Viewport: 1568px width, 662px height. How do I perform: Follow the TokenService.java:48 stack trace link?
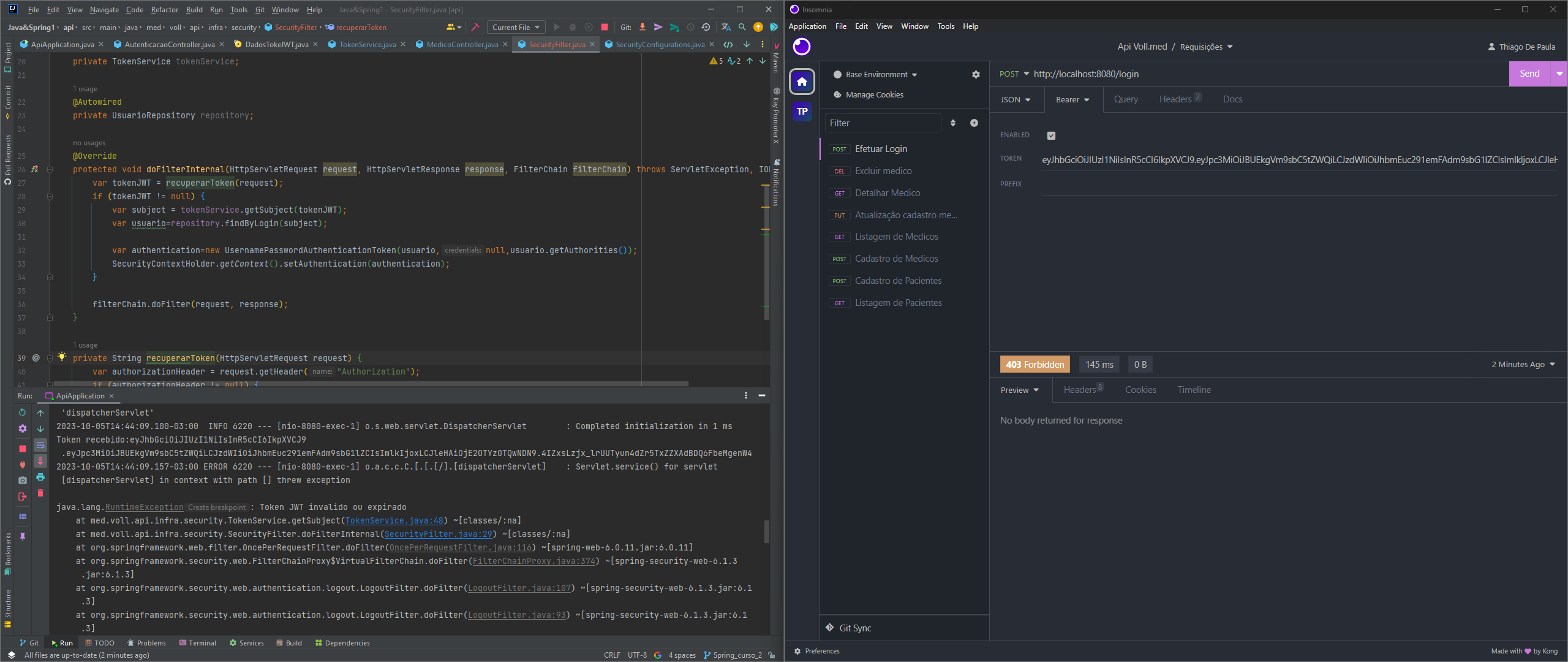coord(394,520)
